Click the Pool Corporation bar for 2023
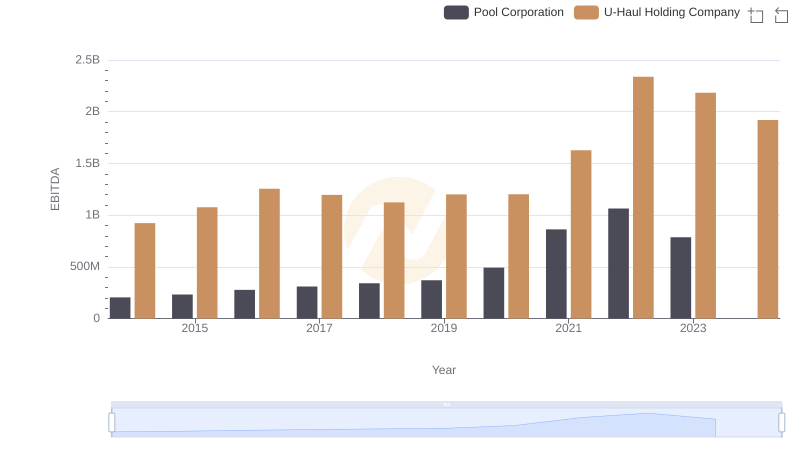 (681, 278)
